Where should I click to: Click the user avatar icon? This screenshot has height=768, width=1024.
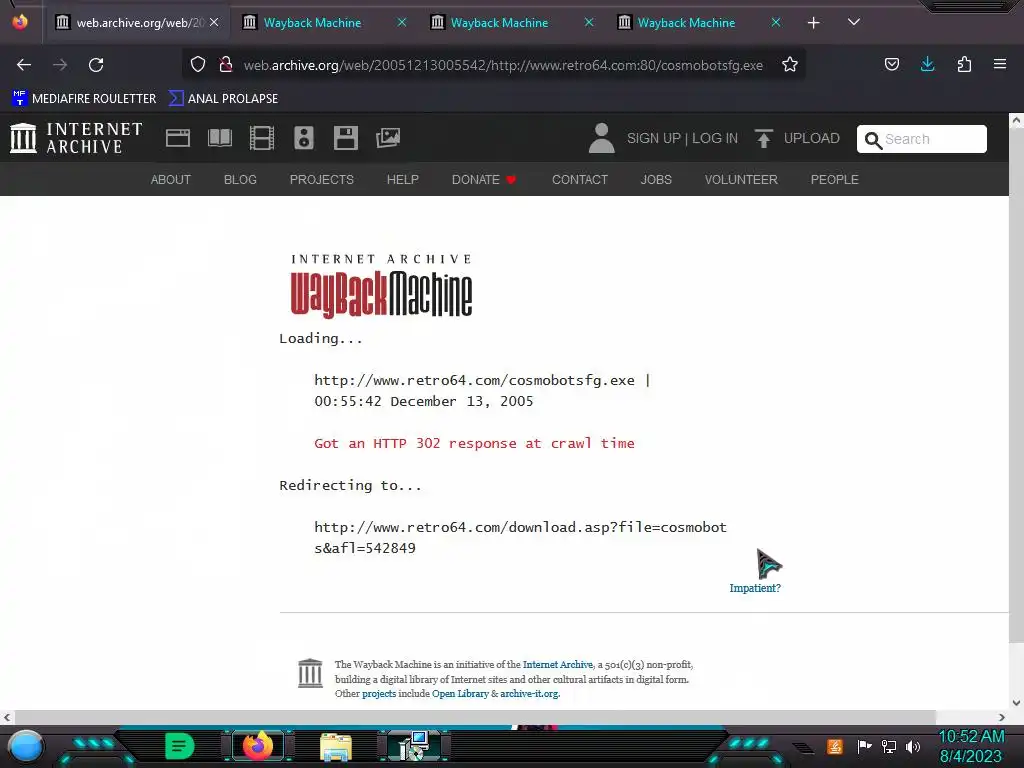[601, 138]
